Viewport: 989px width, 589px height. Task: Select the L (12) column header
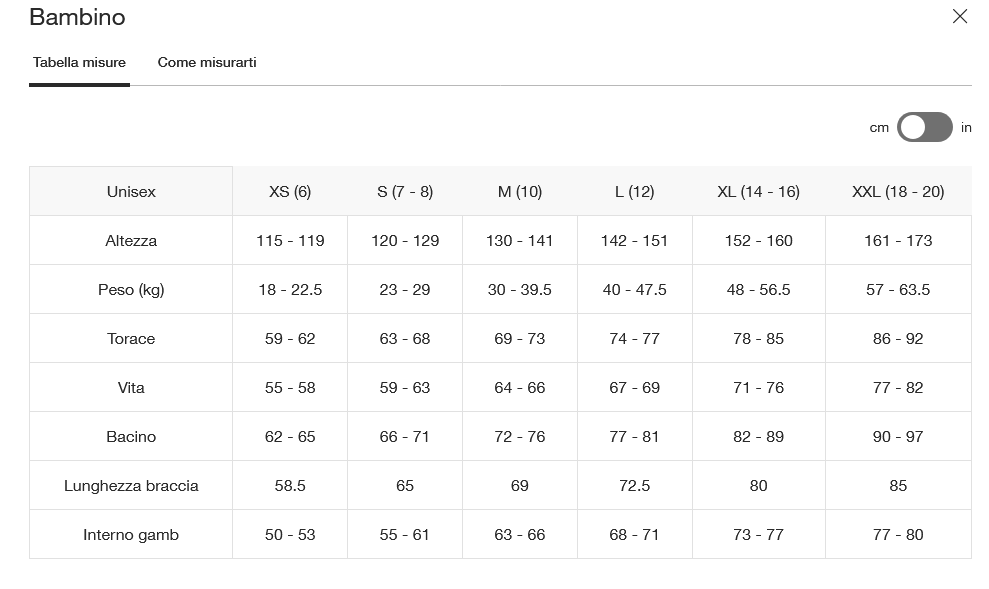click(635, 192)
